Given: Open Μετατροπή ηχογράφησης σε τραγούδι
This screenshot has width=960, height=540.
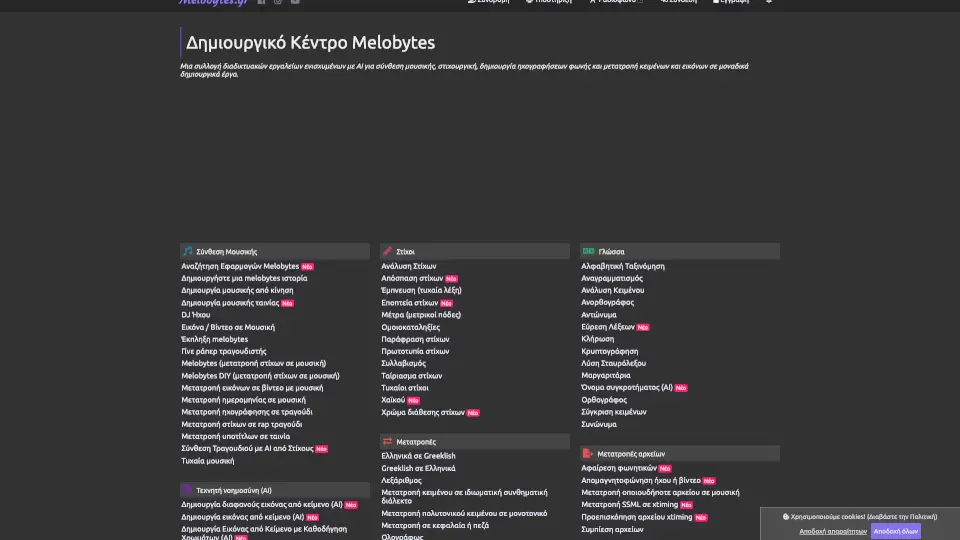Looking at the screenshot, I should click(x=247, y=412).
